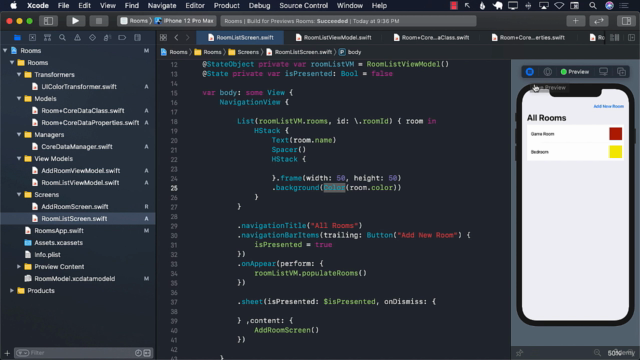Image resolution: width=640 pixels, height=360 pixels.
Task: Collapse the Managers folder
Action: point(19,135)
